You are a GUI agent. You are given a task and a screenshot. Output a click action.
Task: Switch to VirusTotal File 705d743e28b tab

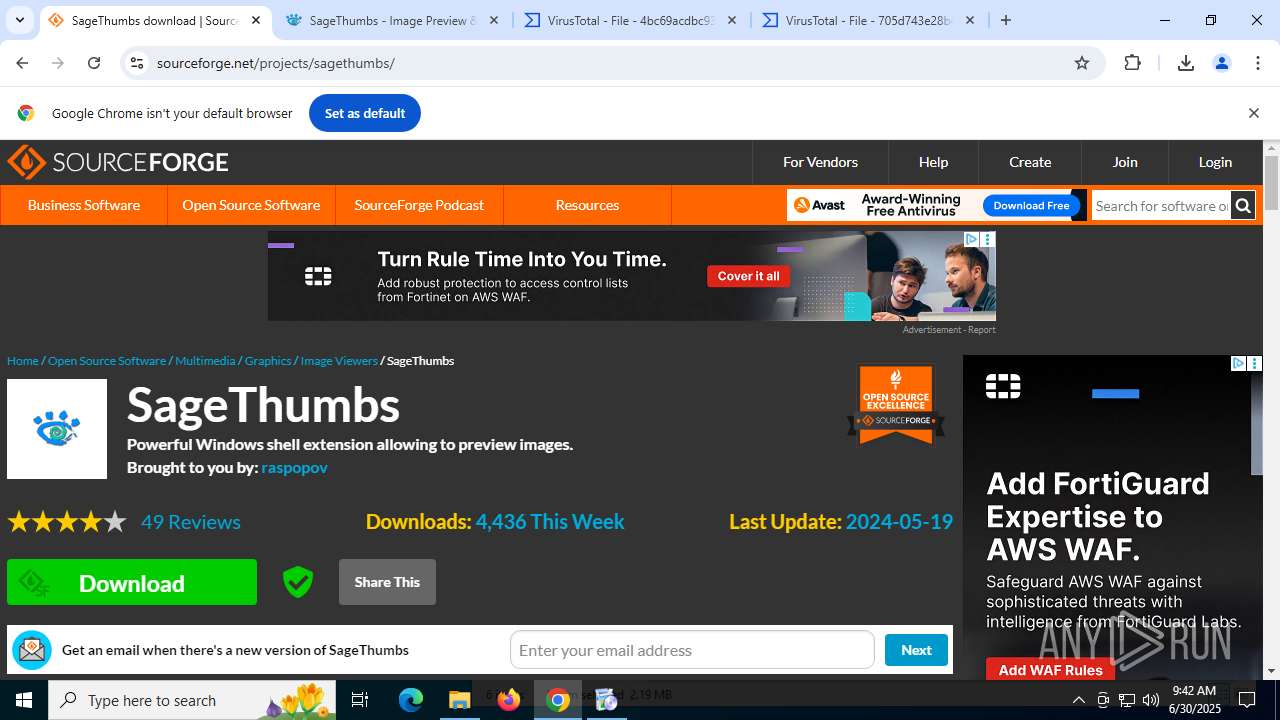click(870, 20)
